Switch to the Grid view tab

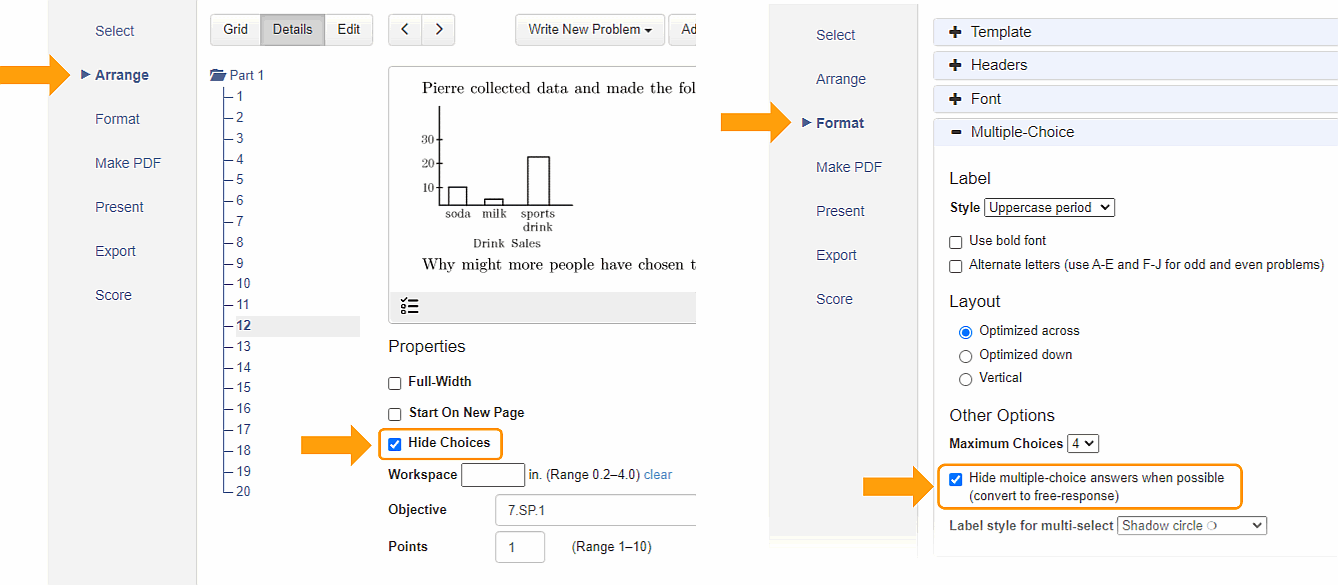[x=235, y=29]
